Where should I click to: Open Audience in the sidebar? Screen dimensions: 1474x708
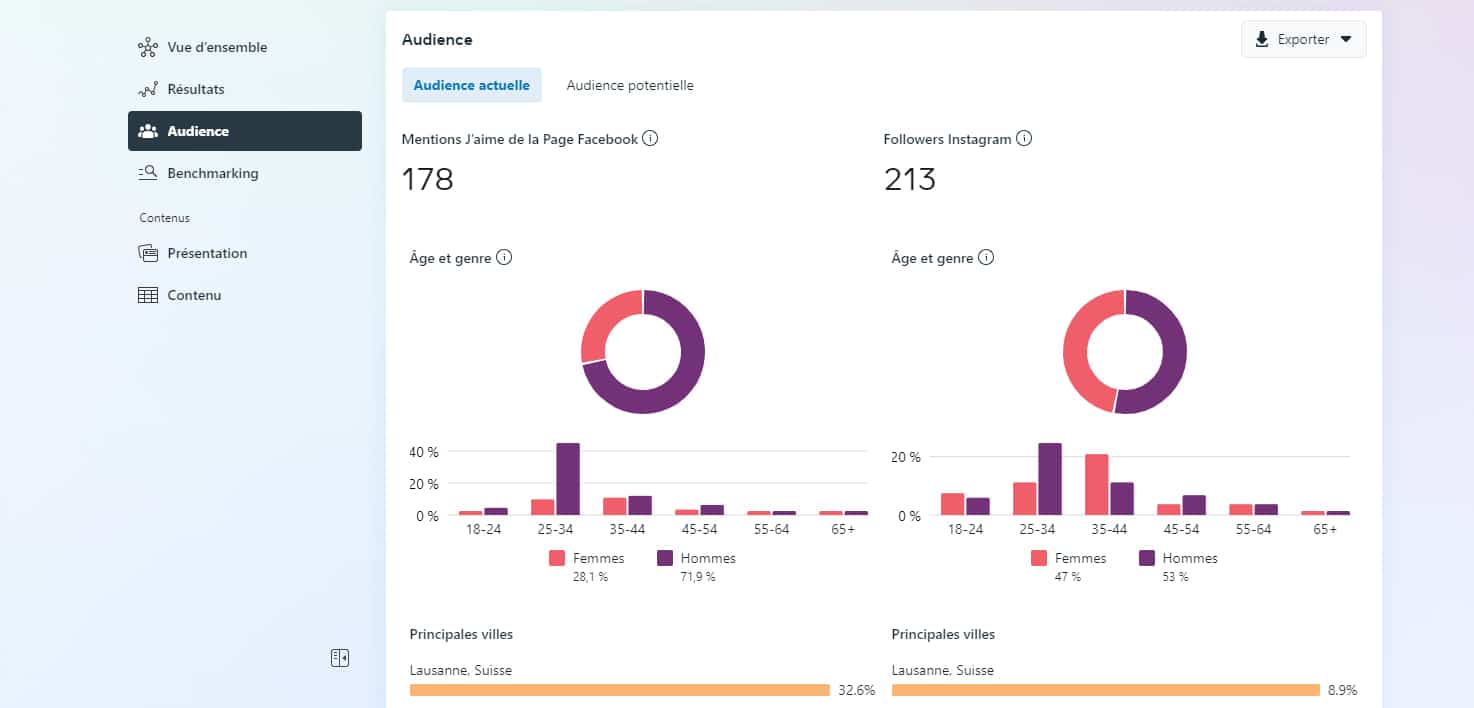245,131
